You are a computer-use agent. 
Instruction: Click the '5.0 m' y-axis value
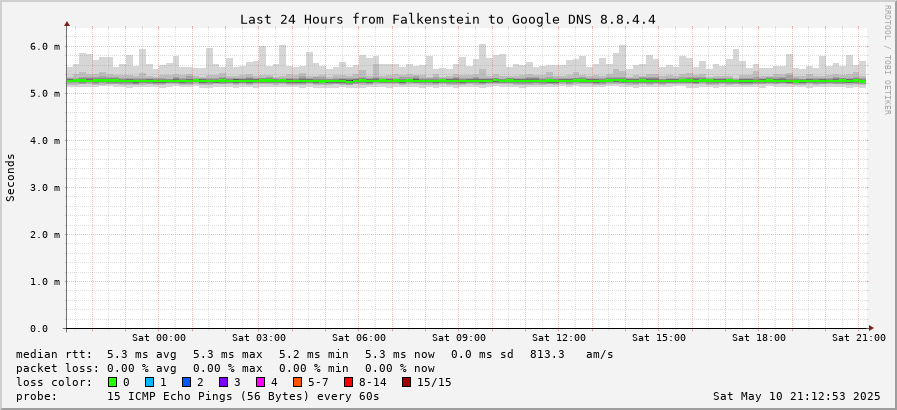[45, 93]
